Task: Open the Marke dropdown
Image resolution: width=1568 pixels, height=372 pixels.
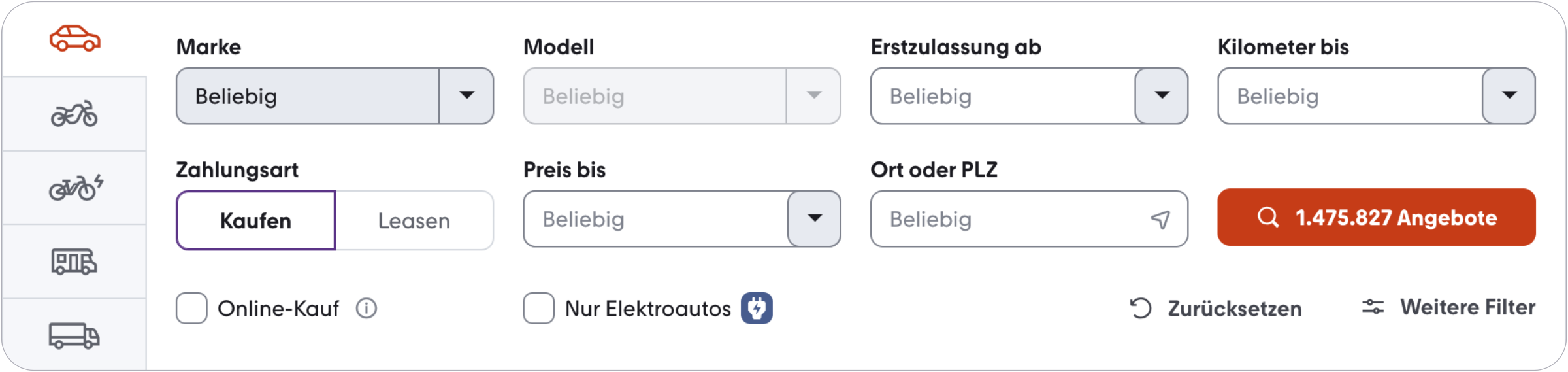Action: (335, 96)
